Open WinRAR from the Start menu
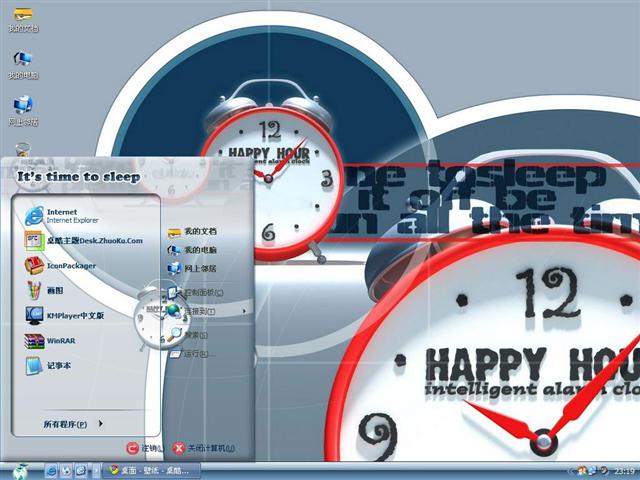The height and width of the screenshot is (480, 640). click(x=50, y=341)
